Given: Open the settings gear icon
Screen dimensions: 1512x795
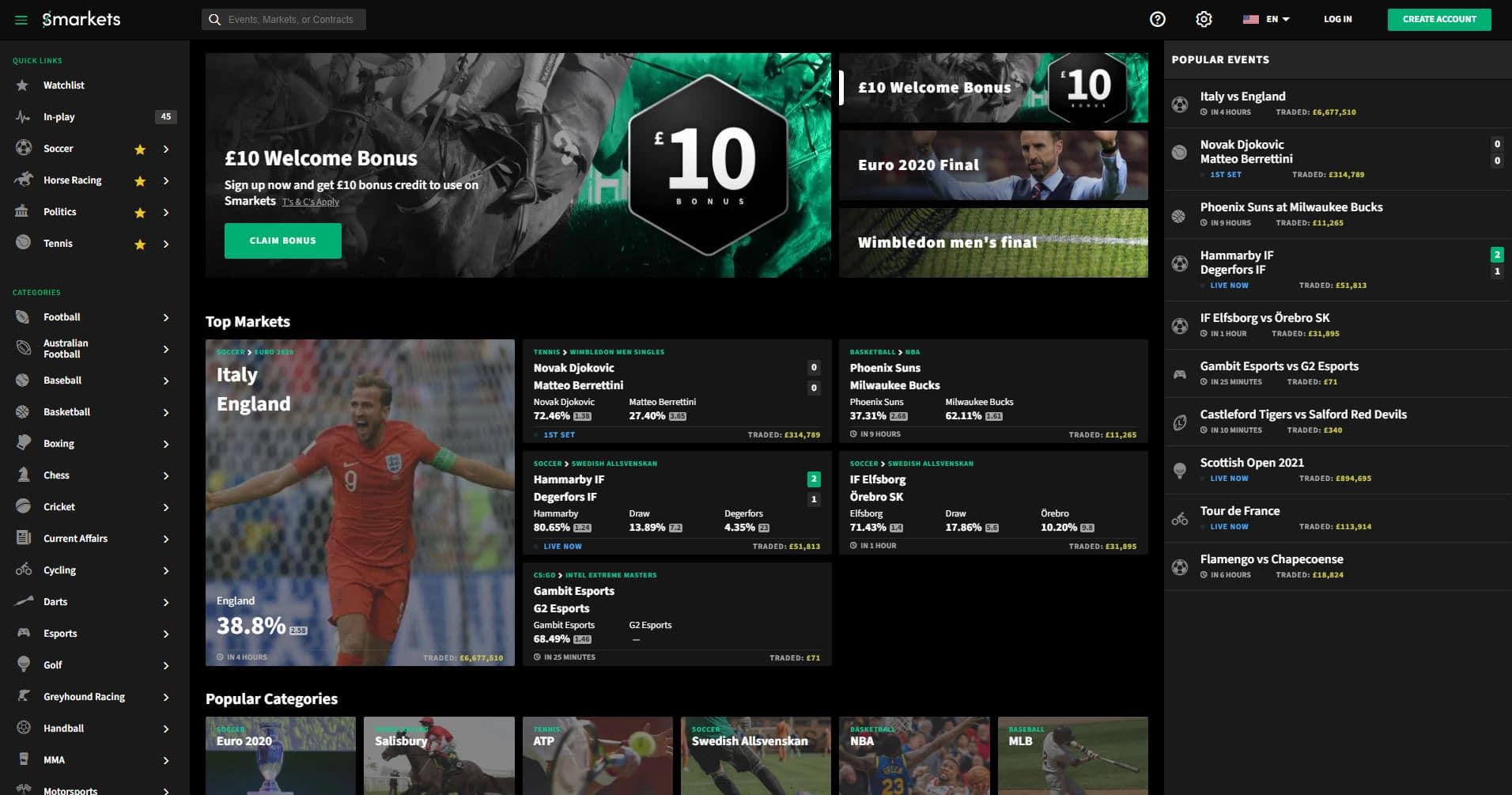Looking at the screenshot, I should (1204, 19).
